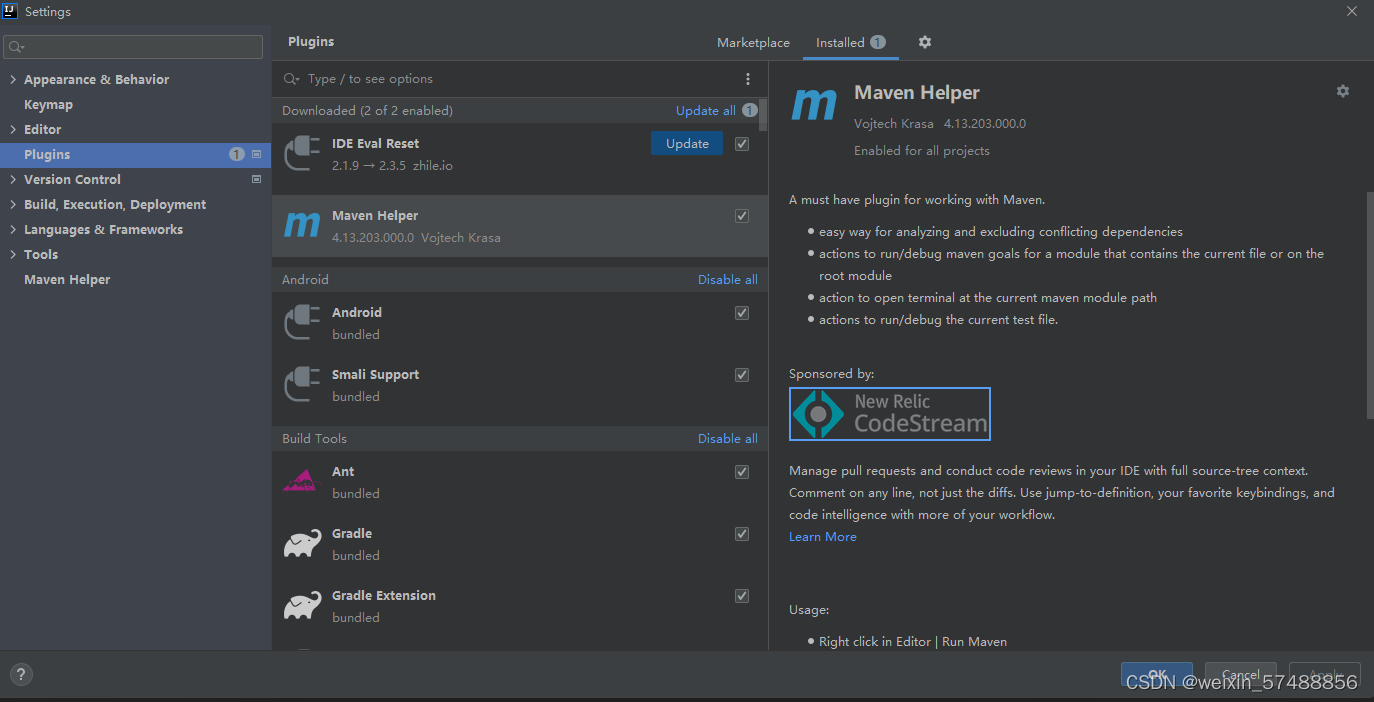Click the Maven Helper list icon
The height and width of the screenshot is (702, 1374).
[x=302, y=226]
